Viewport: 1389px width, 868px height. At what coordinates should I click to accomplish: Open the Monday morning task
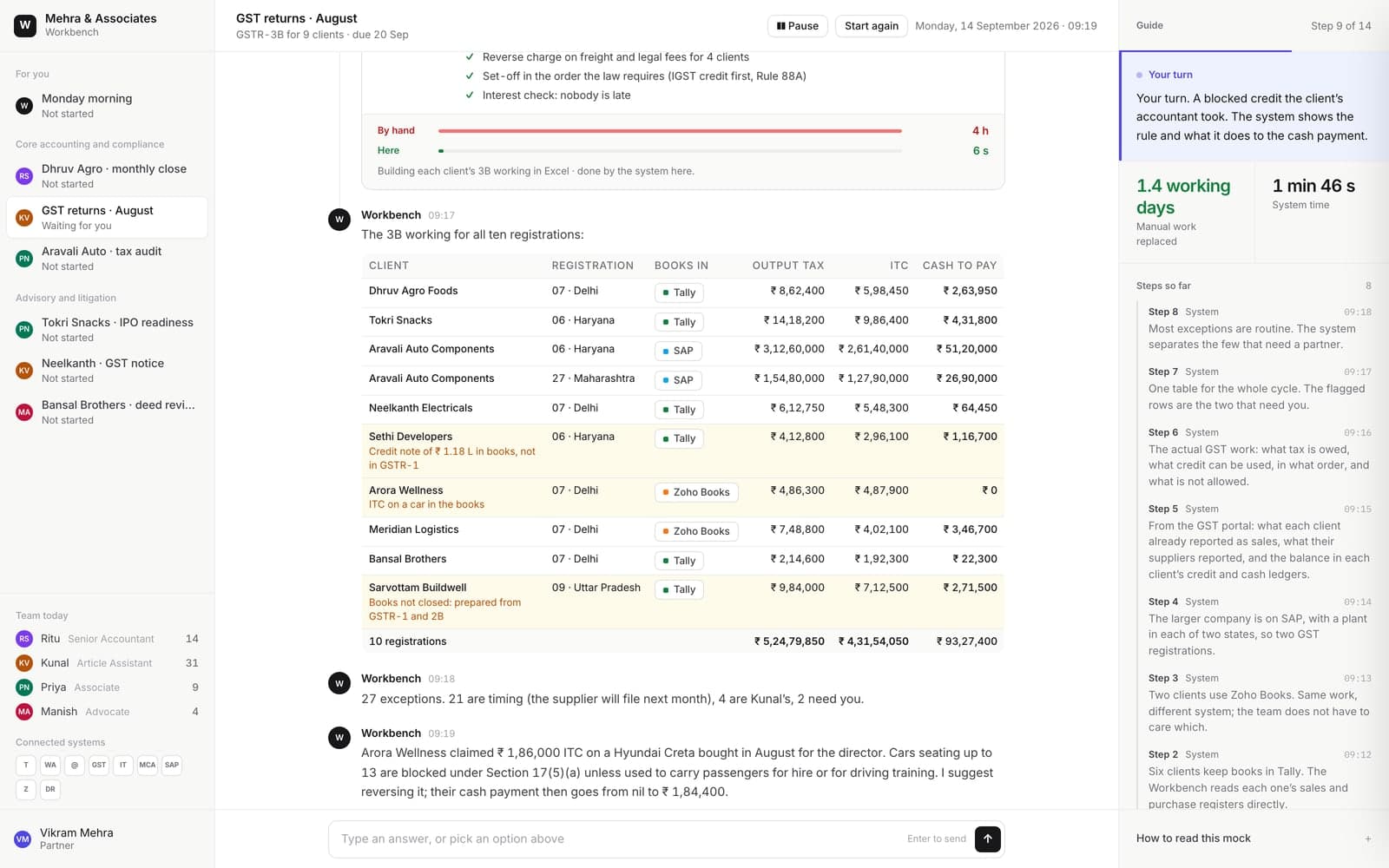pyautogui.click(x=107, y=106)
